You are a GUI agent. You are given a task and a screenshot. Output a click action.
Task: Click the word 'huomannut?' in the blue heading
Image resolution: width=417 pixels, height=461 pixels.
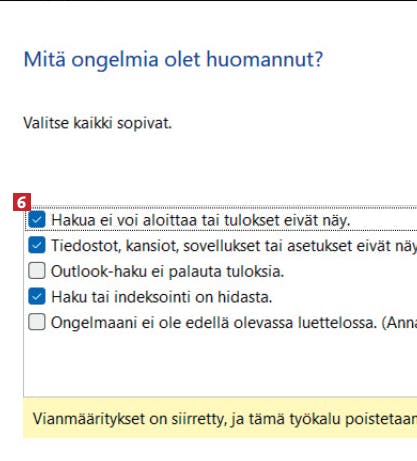[x=265, y=60]
